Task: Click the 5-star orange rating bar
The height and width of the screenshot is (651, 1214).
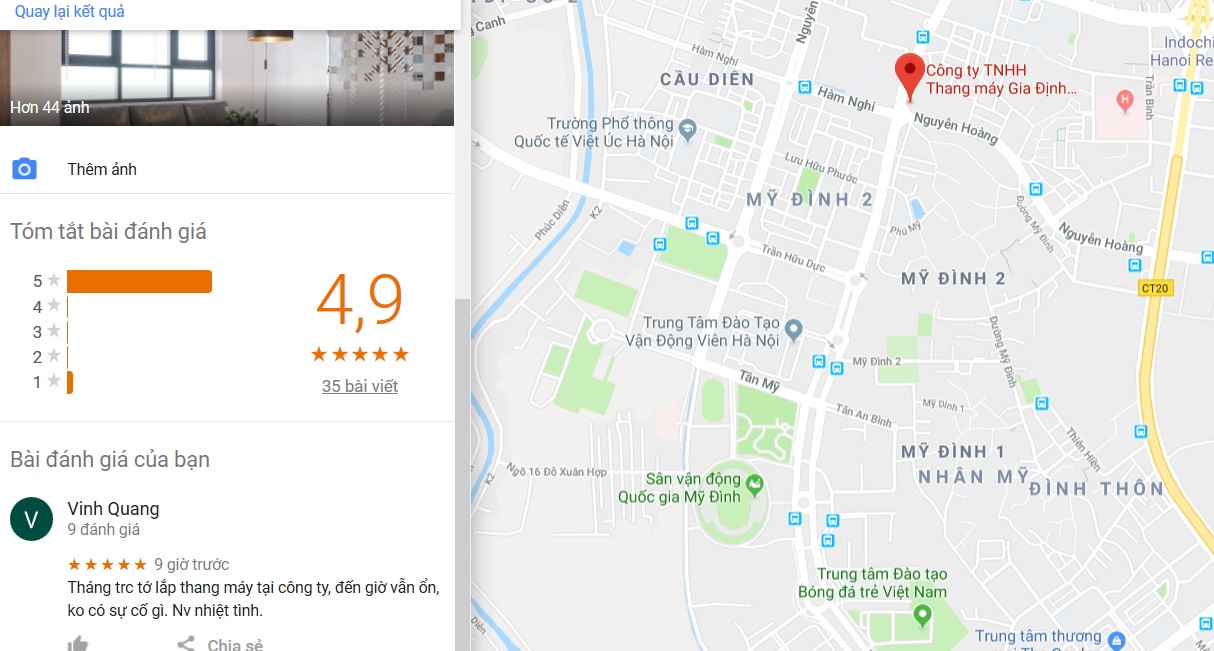Action: click(139, 281)
